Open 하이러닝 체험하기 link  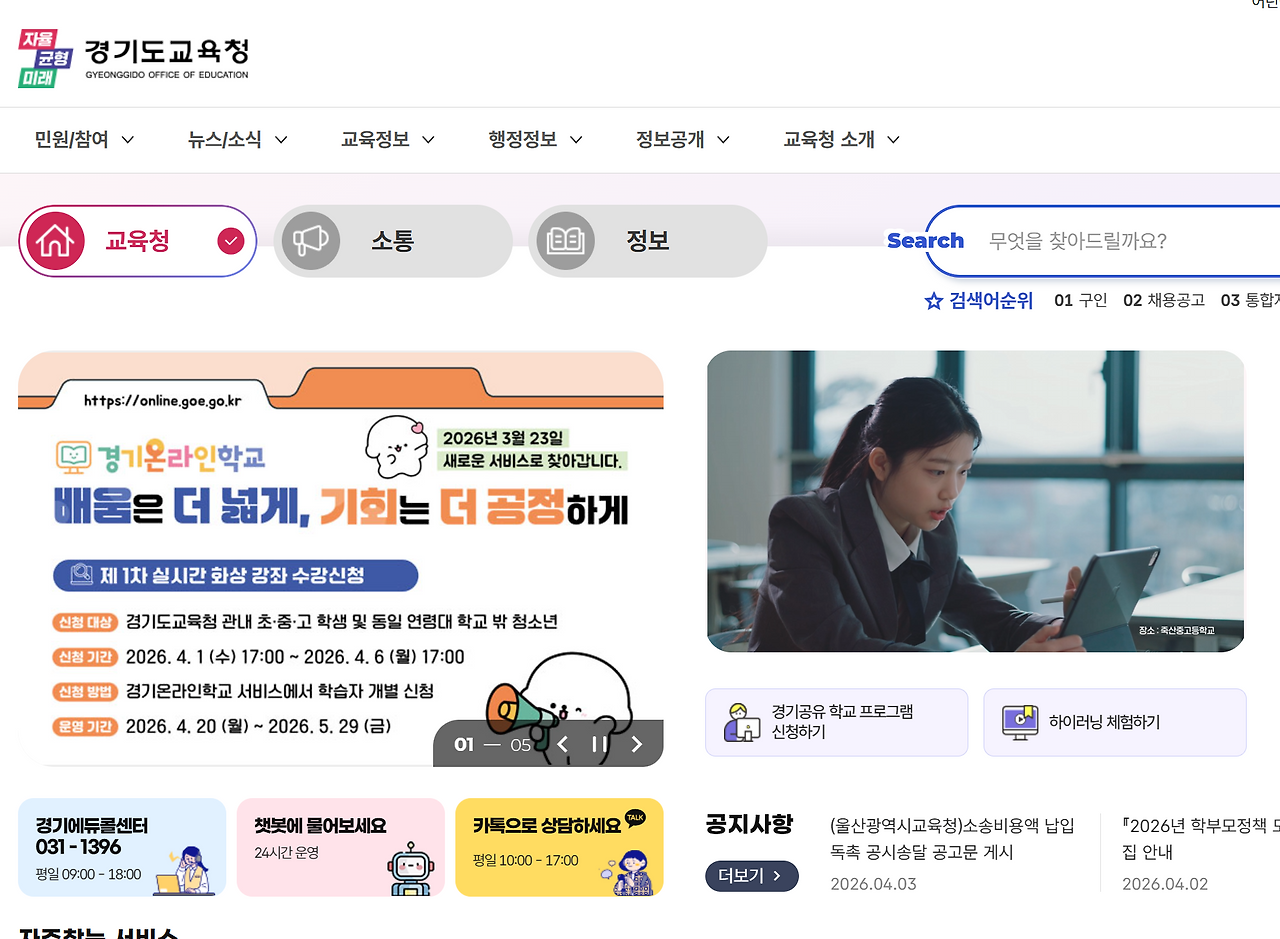[x=1115, y=722]
